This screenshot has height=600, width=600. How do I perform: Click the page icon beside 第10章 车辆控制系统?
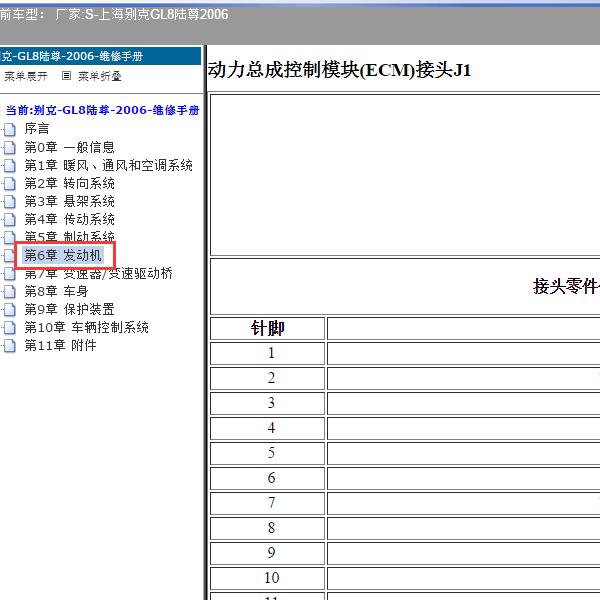(10, 327)
